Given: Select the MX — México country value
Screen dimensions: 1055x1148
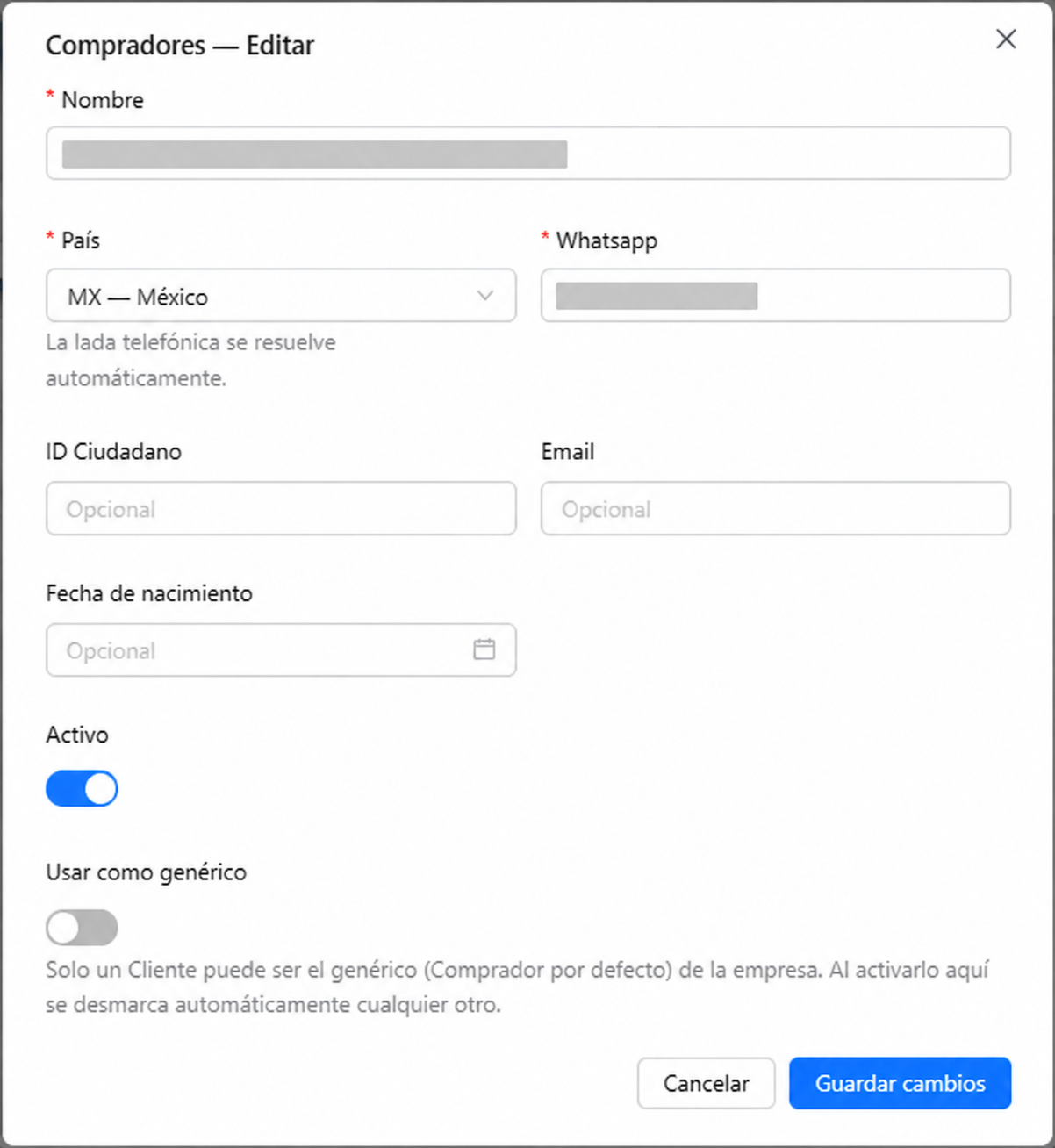Looking at the screenshot, I should (138, 297).
